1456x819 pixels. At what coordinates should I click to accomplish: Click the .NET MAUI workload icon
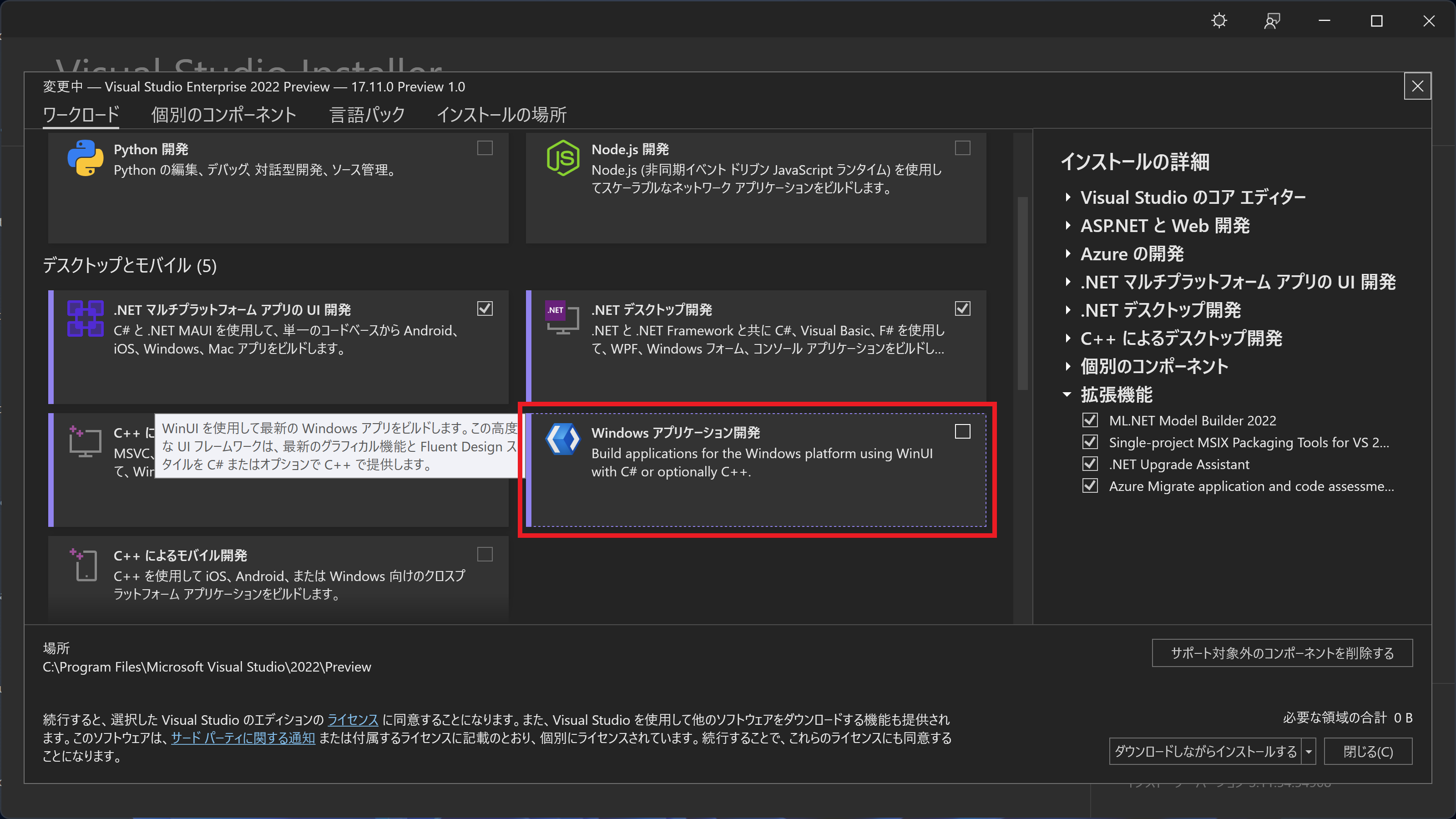click(x=86, y=318)
